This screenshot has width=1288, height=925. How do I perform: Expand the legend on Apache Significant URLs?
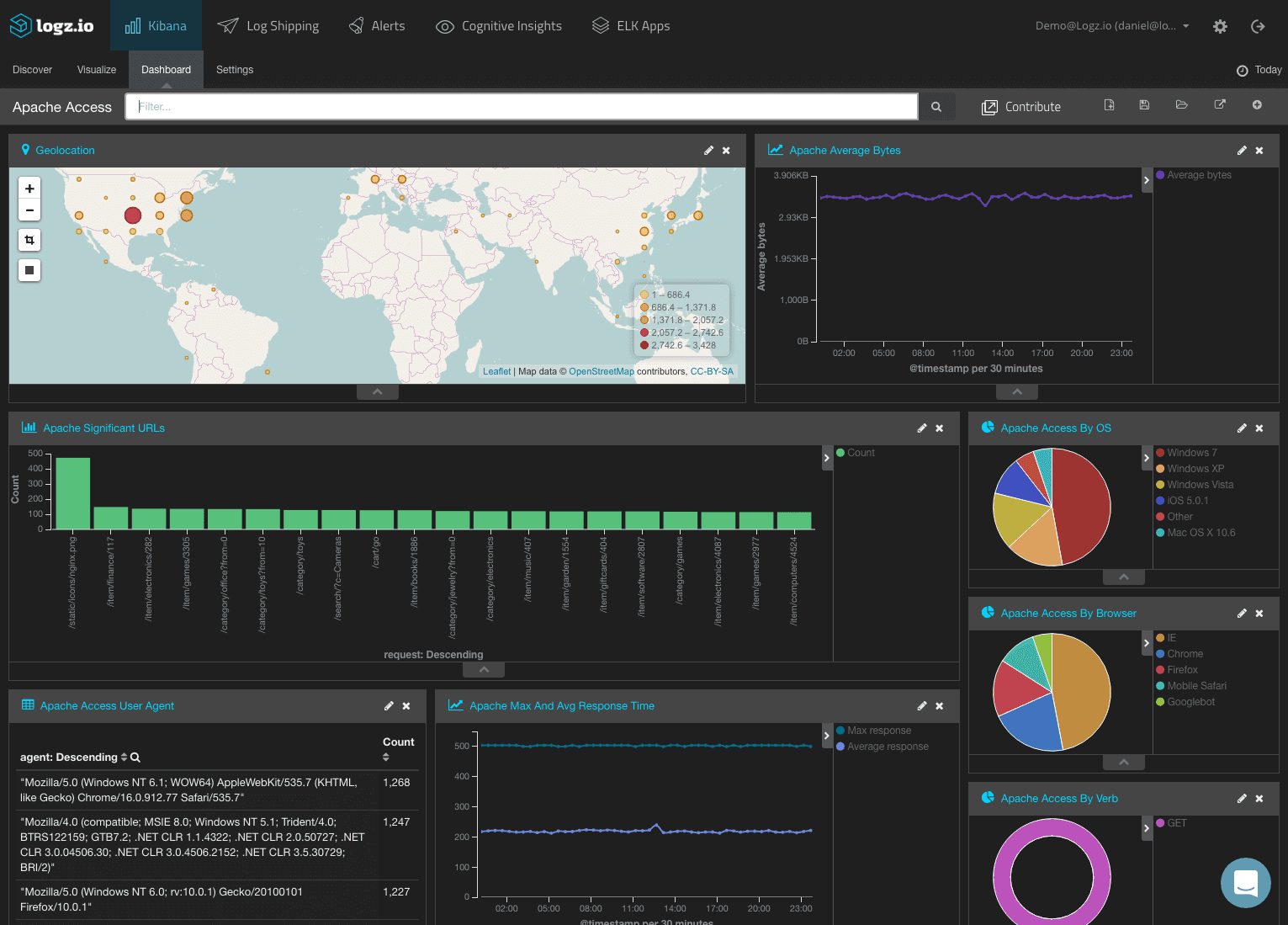coord(826,457)
